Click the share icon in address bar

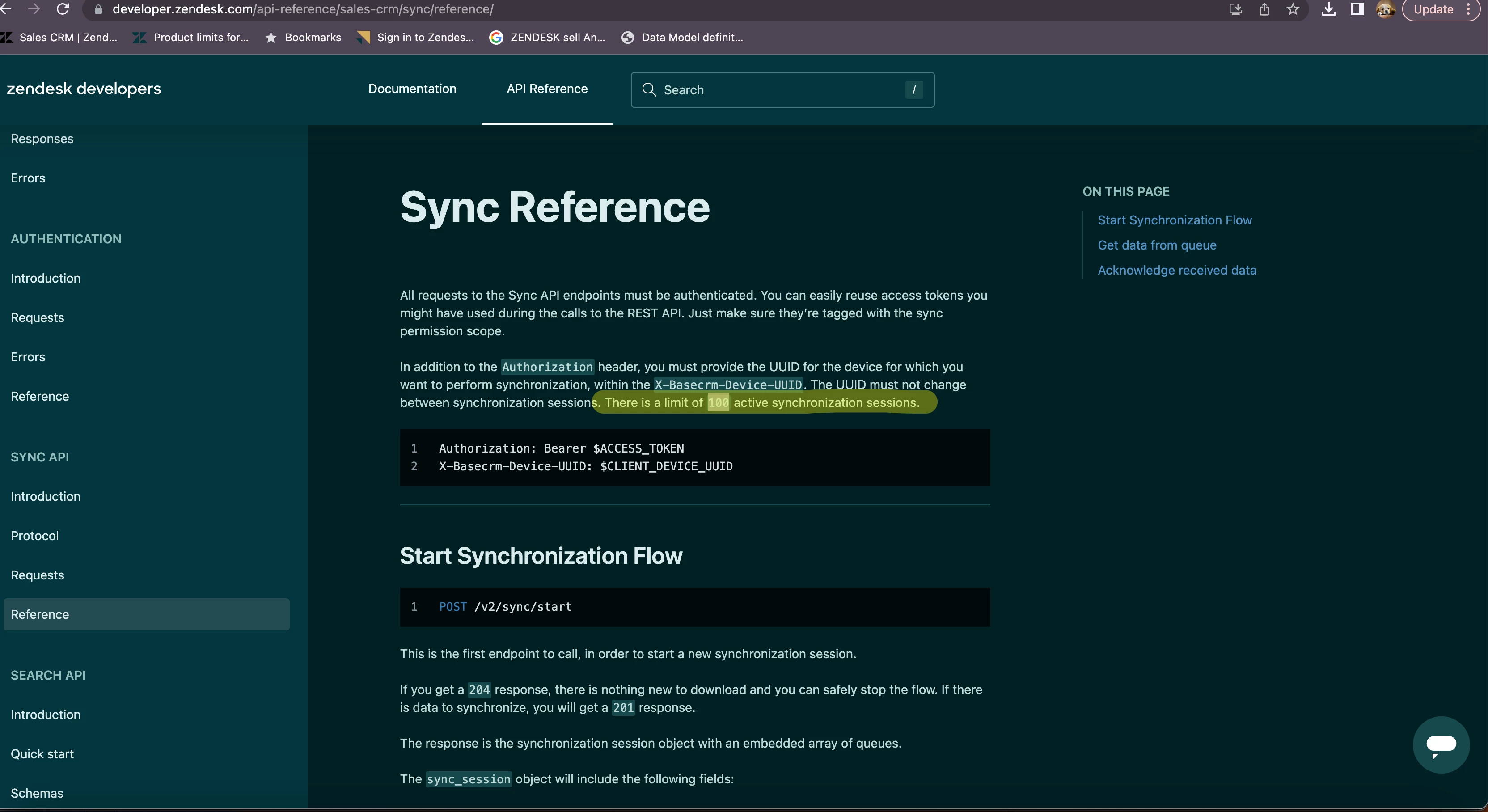tap(1264, 9)
